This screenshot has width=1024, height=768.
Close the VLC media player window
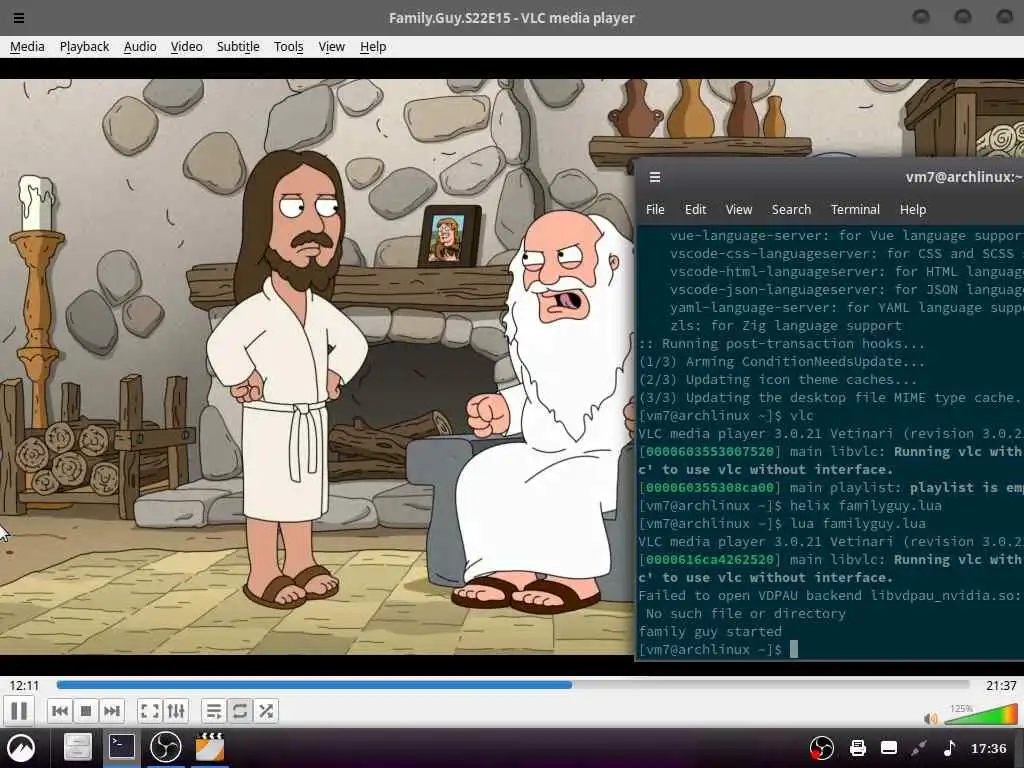tap(1004, 17)
